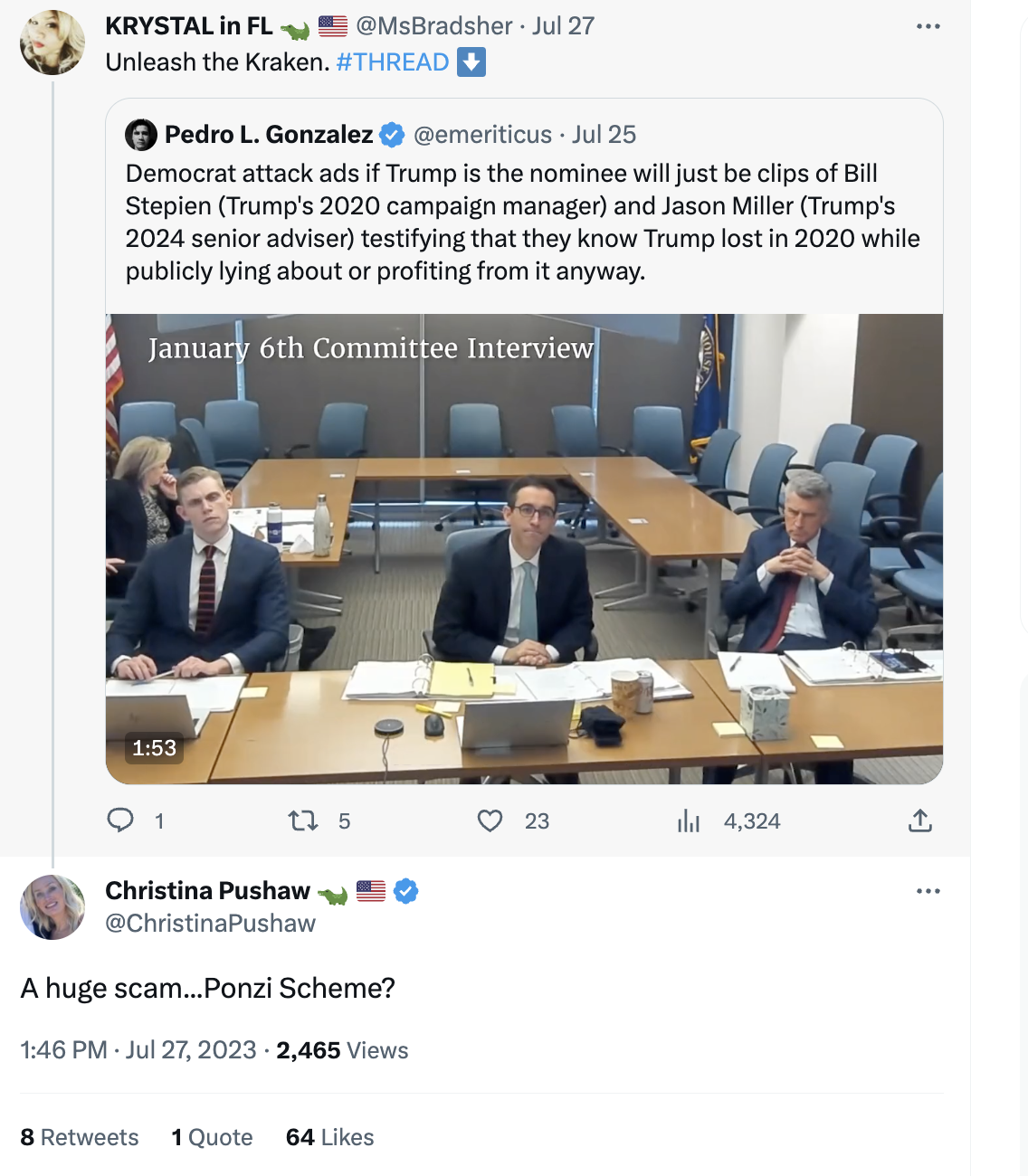Open the @MsBradsher handle link
Screen dimensions: 1028x1176
point(434,26)
